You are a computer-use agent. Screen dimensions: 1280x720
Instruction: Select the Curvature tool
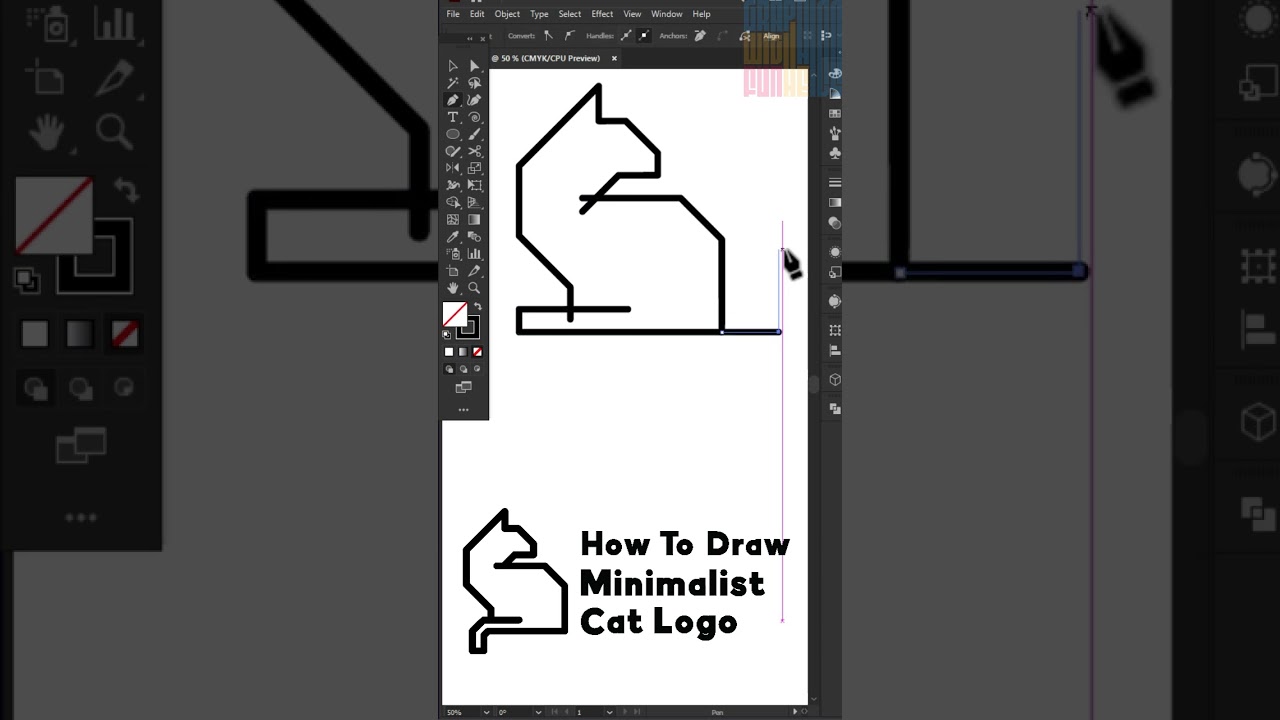pos(474,100)
